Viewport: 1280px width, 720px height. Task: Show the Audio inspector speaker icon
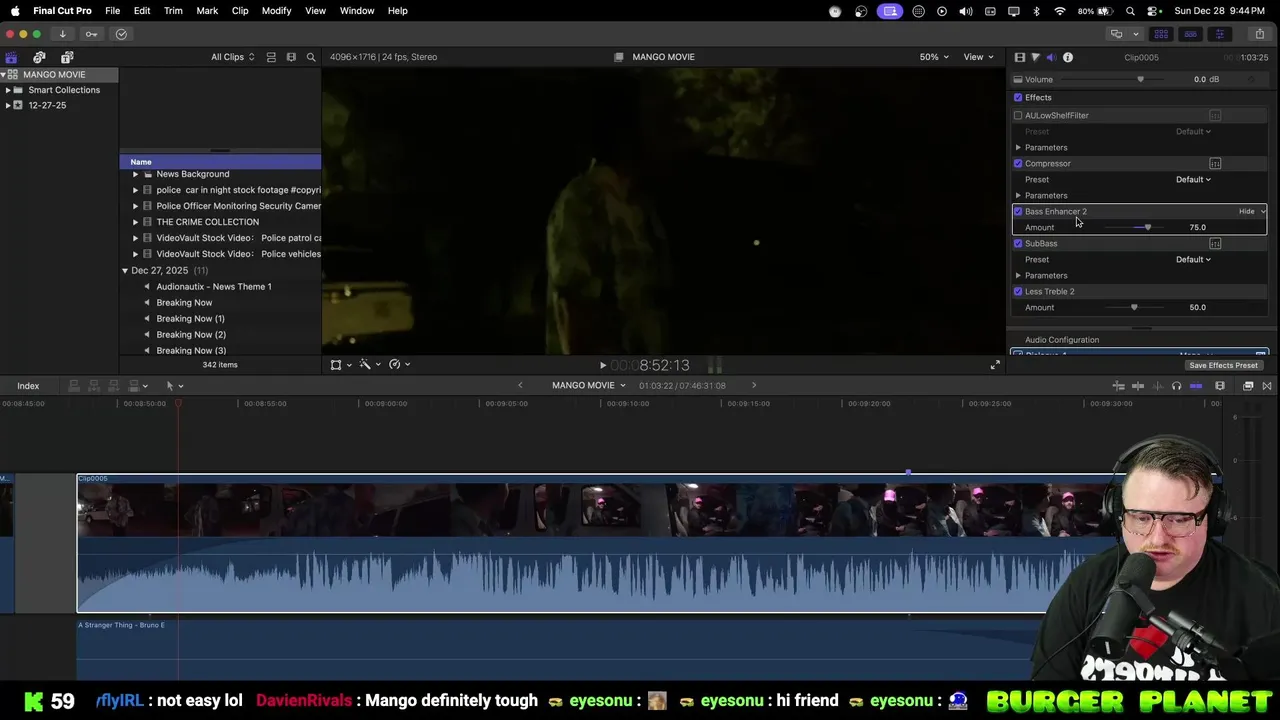point(1051,57)
